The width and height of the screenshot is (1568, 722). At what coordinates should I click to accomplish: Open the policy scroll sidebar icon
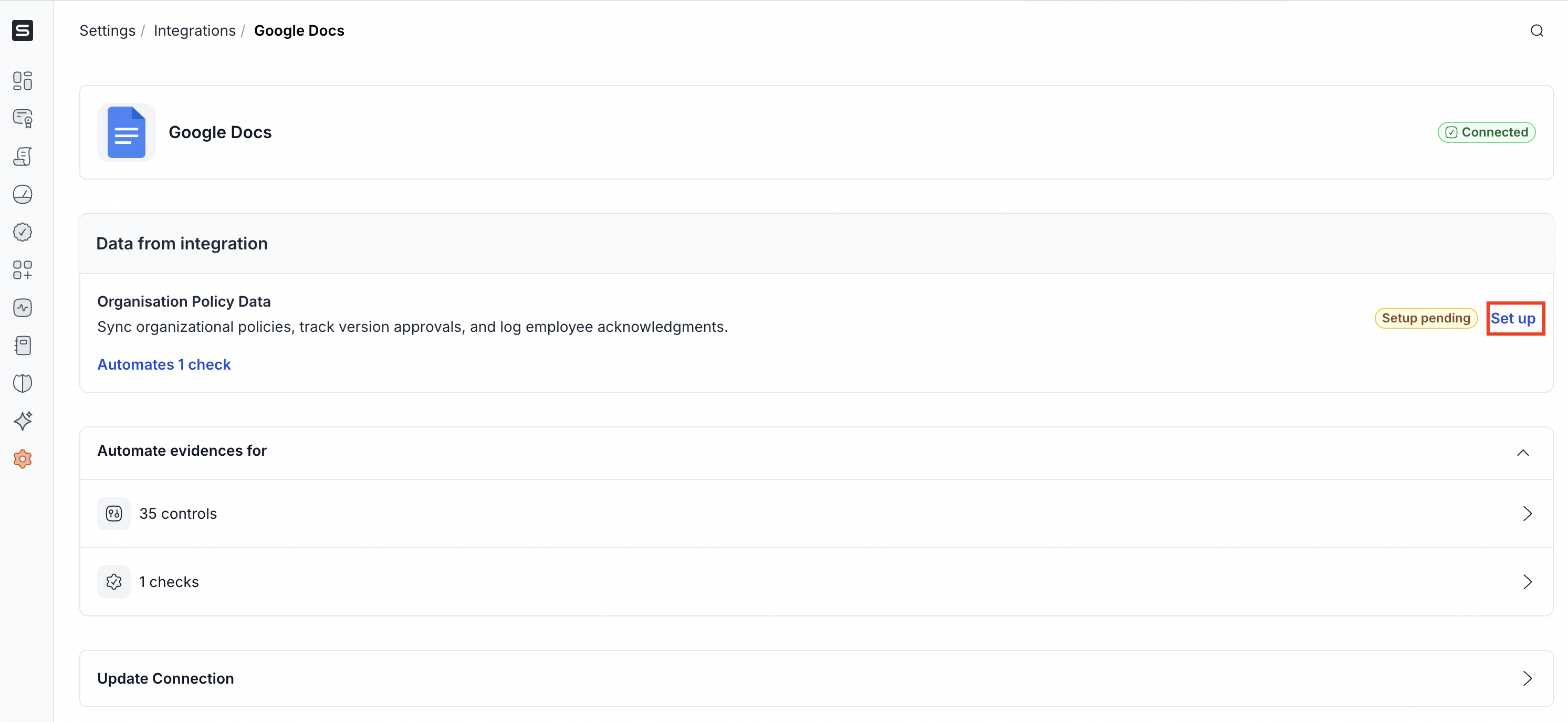point(23,156)
